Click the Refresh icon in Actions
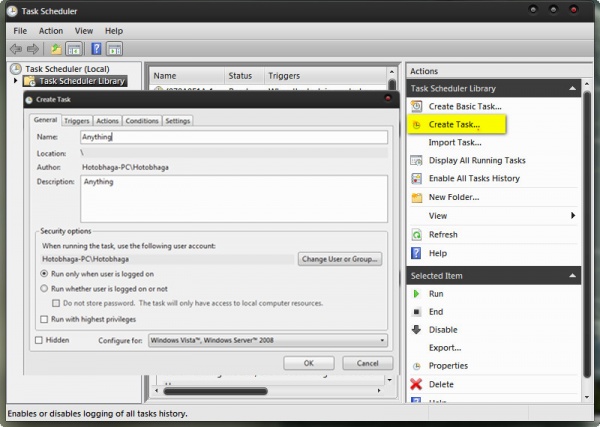Image resolution: width=600 pixels, height=427 pixels. [x=417, y=234]
